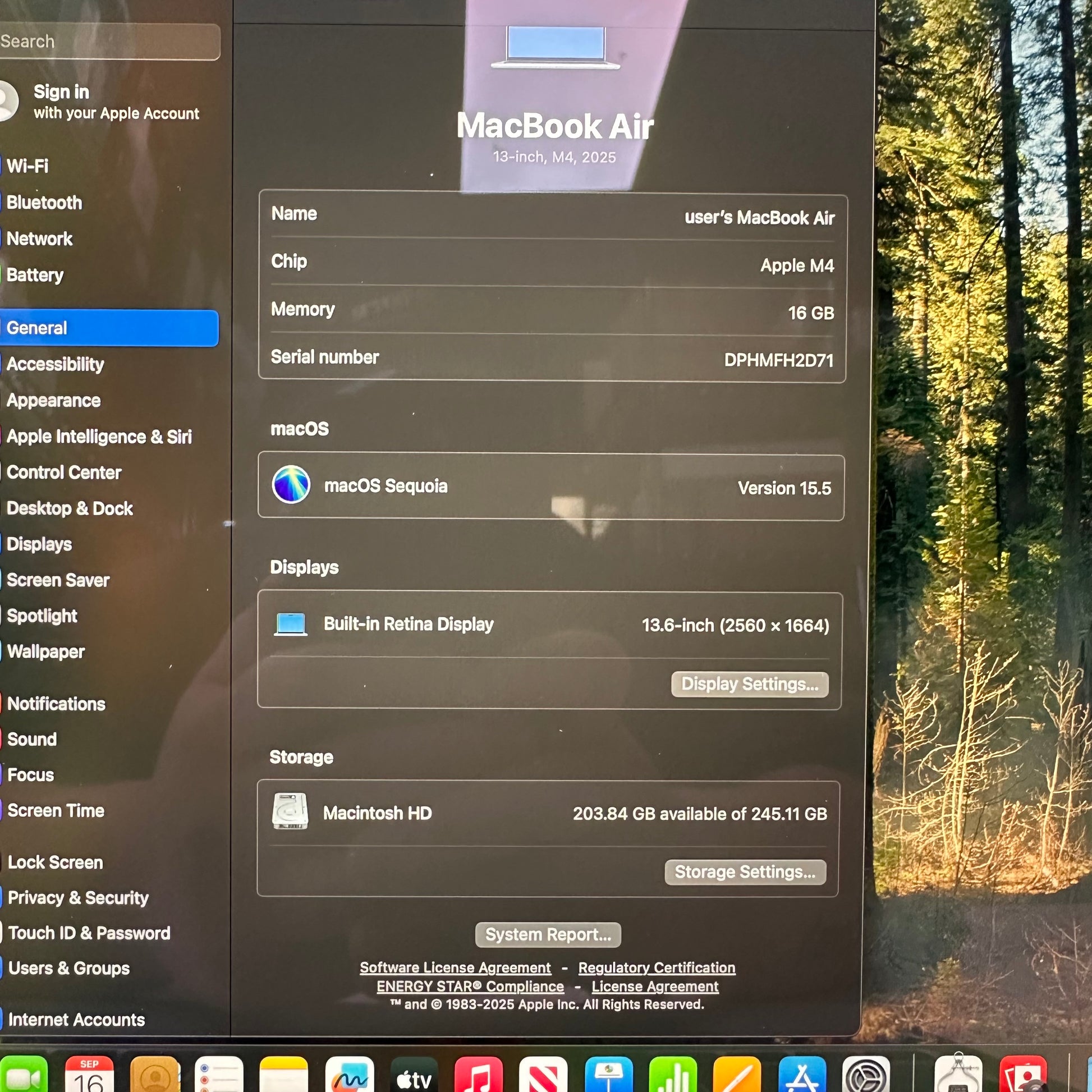The height and width of the screenshot is (1092, 1092).
Task: Open Bluetooth settings in sidebar
Action: 44,203
